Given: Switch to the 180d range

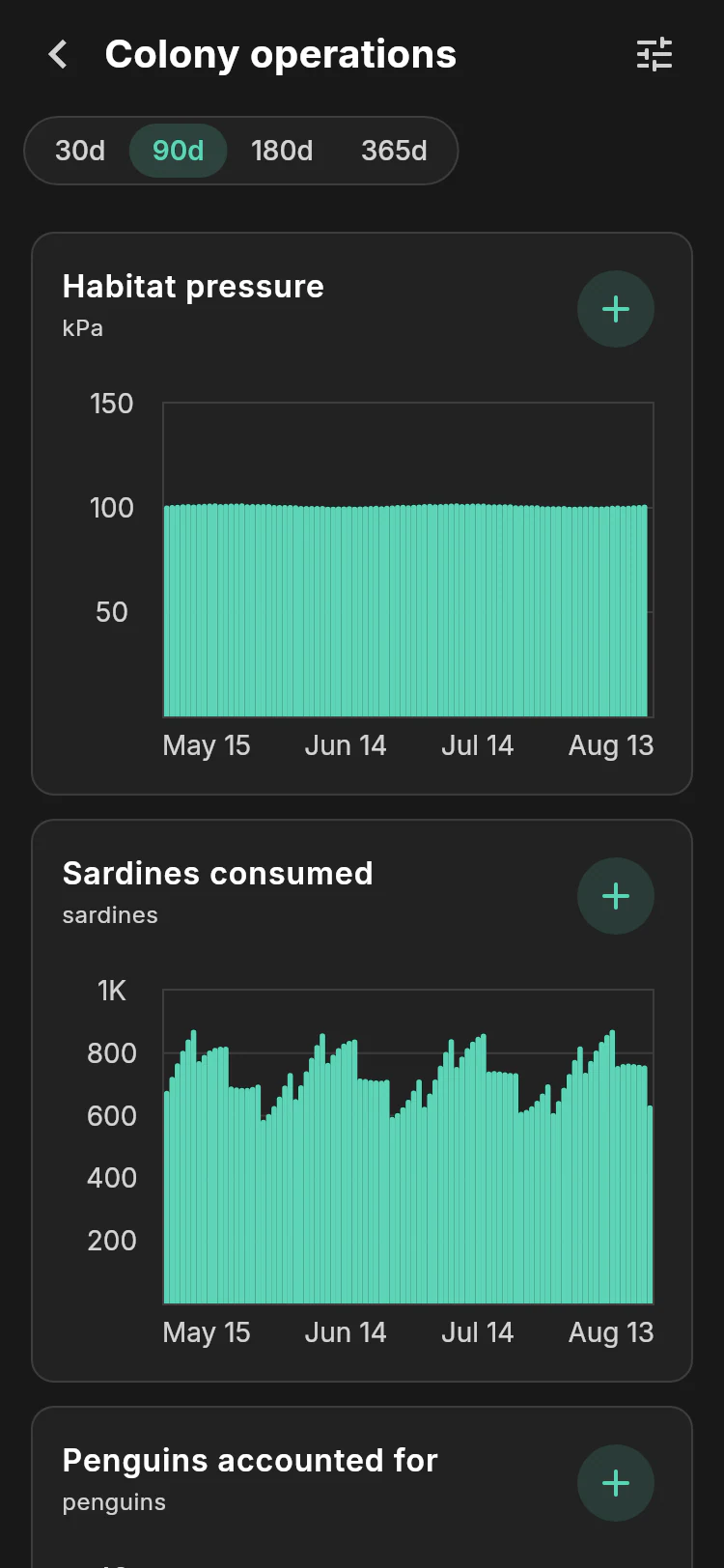Looking at the screenshot, I should [x=282, y=151].
